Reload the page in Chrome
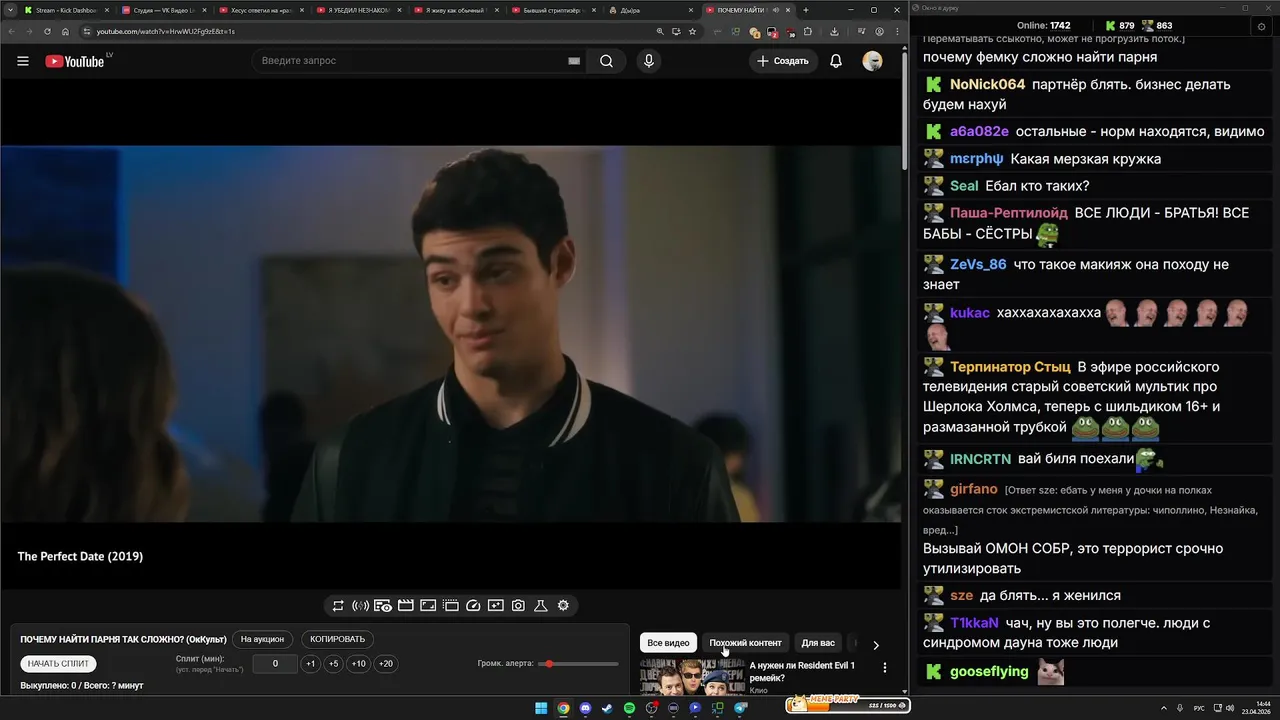The width and height of the screenshot is (1280, 720). (46, 31)
